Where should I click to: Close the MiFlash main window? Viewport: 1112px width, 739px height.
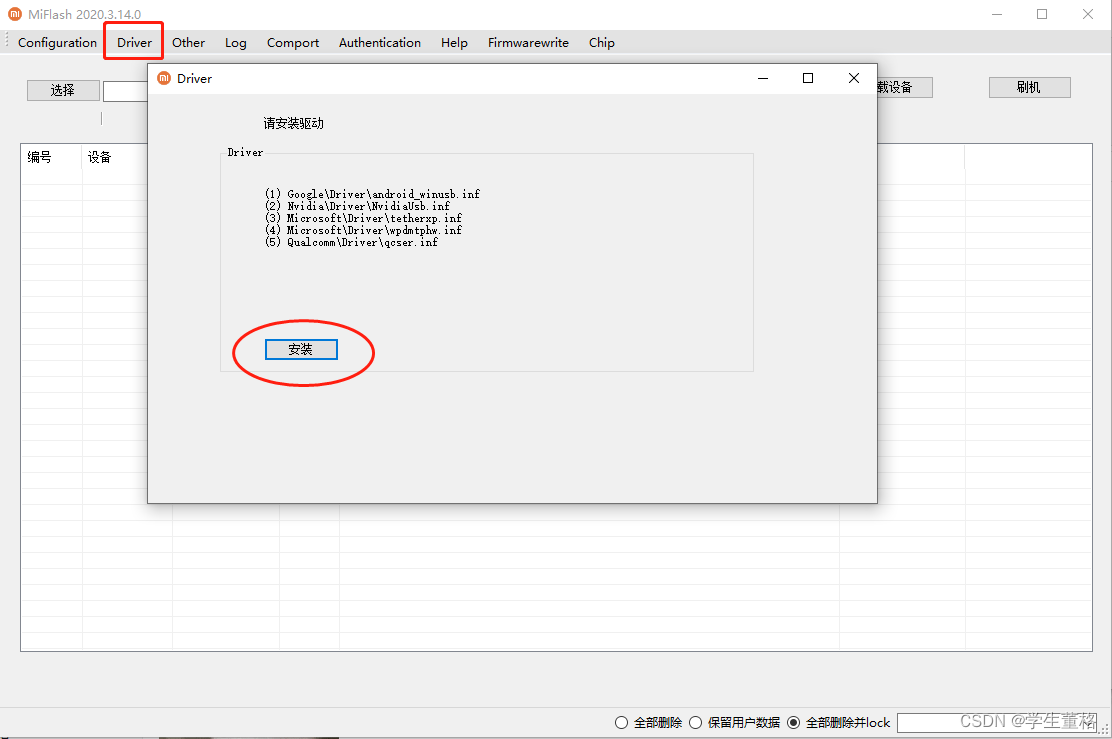click(x=1088, y=14)
